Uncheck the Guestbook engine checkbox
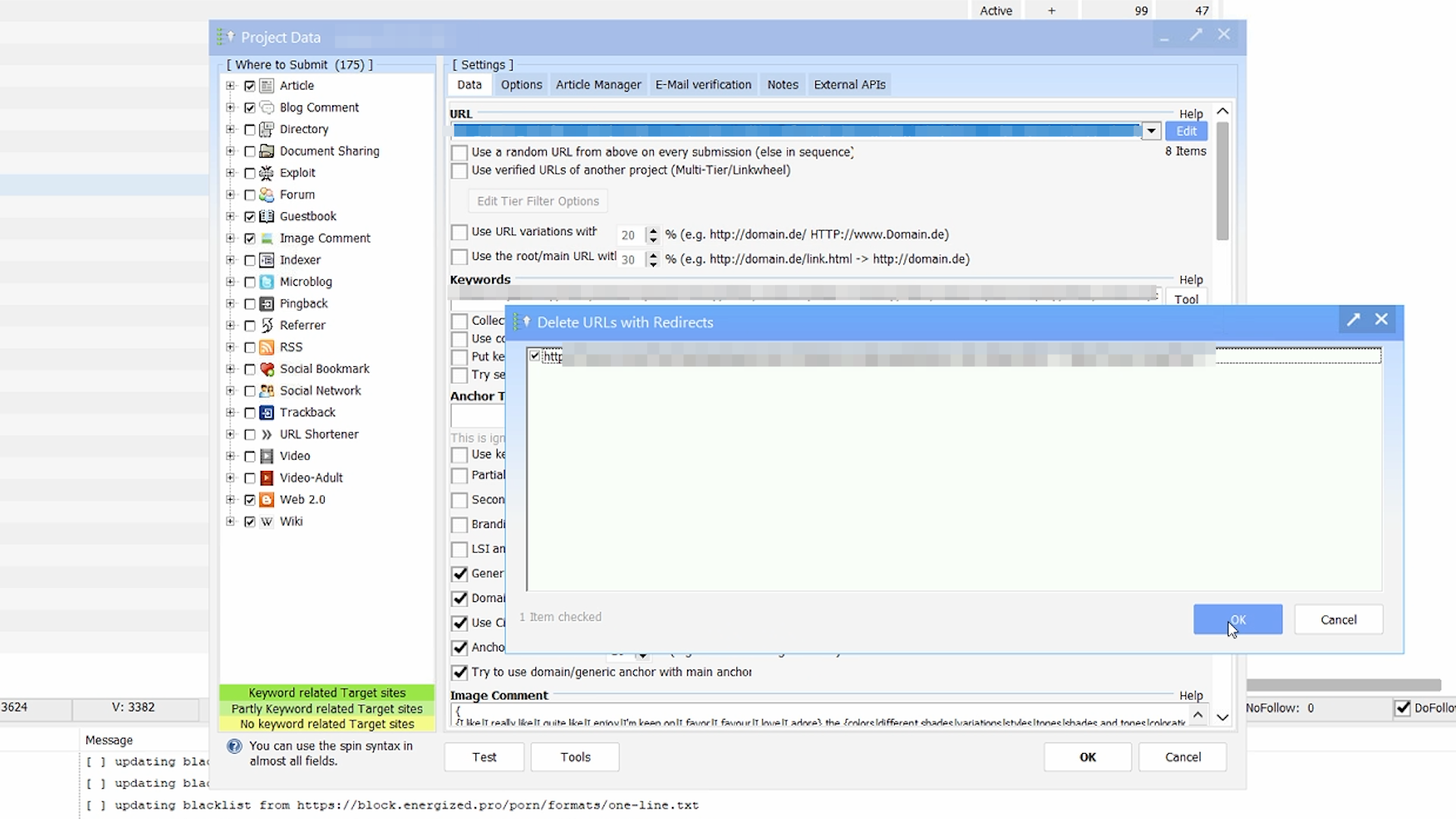The height and width of the screenshot is (819, 1456). (x=249, y=217)
